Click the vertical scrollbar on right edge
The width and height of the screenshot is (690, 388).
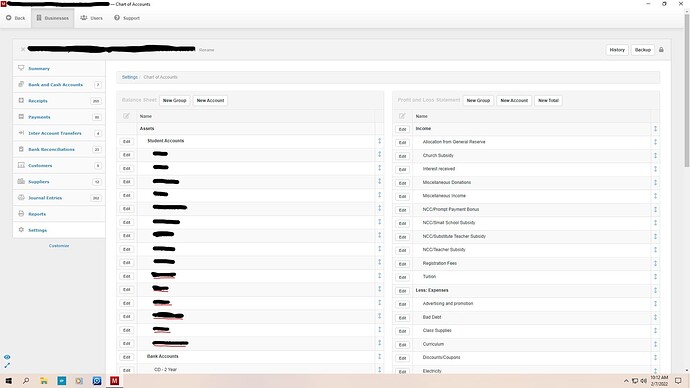coord(686,90)
